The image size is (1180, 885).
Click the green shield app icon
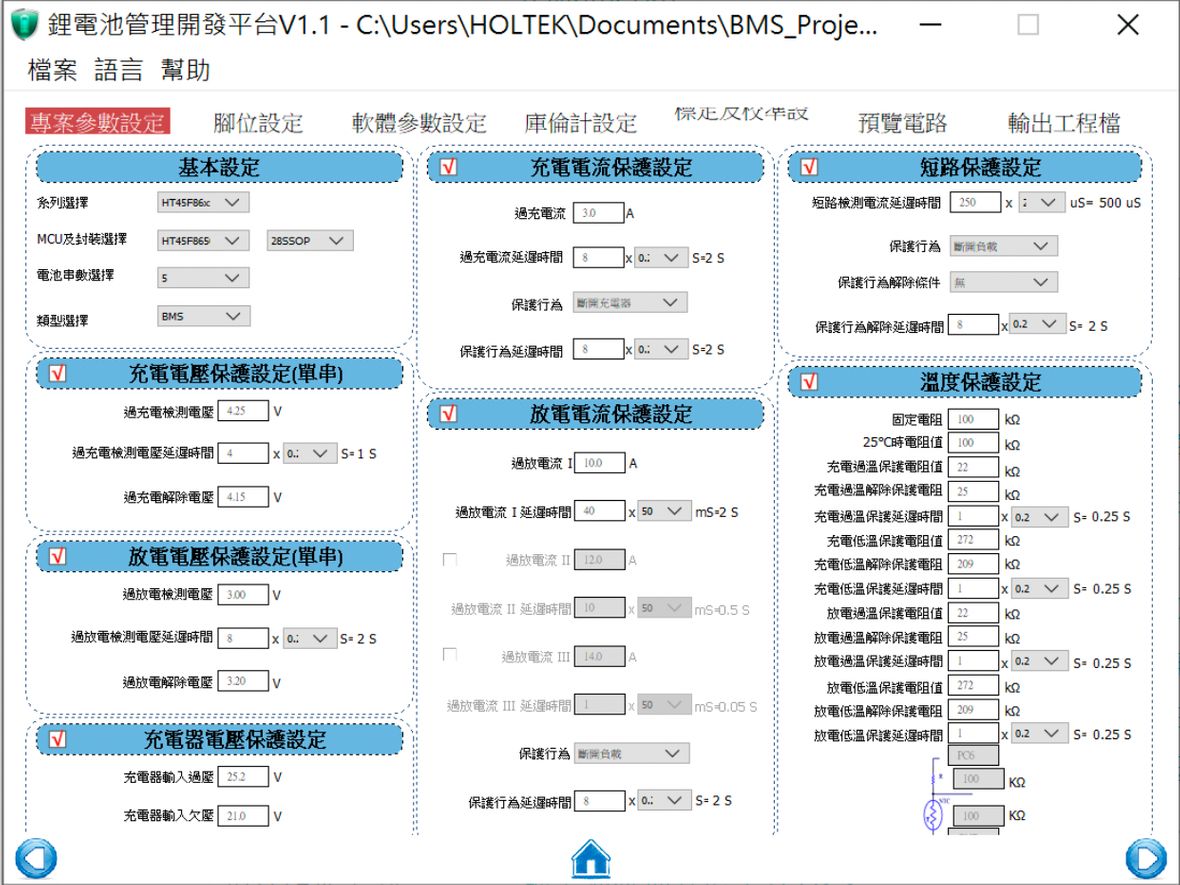pyautogui.click(x=25, y=24)
